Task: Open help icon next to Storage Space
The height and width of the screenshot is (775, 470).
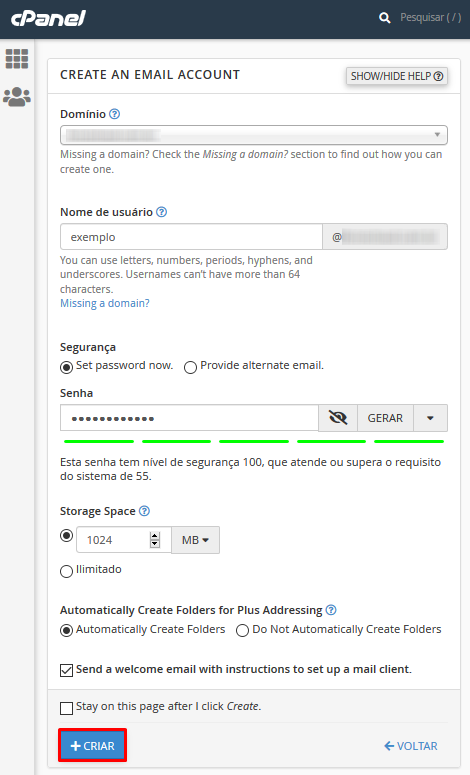Action: coord(144,511)
